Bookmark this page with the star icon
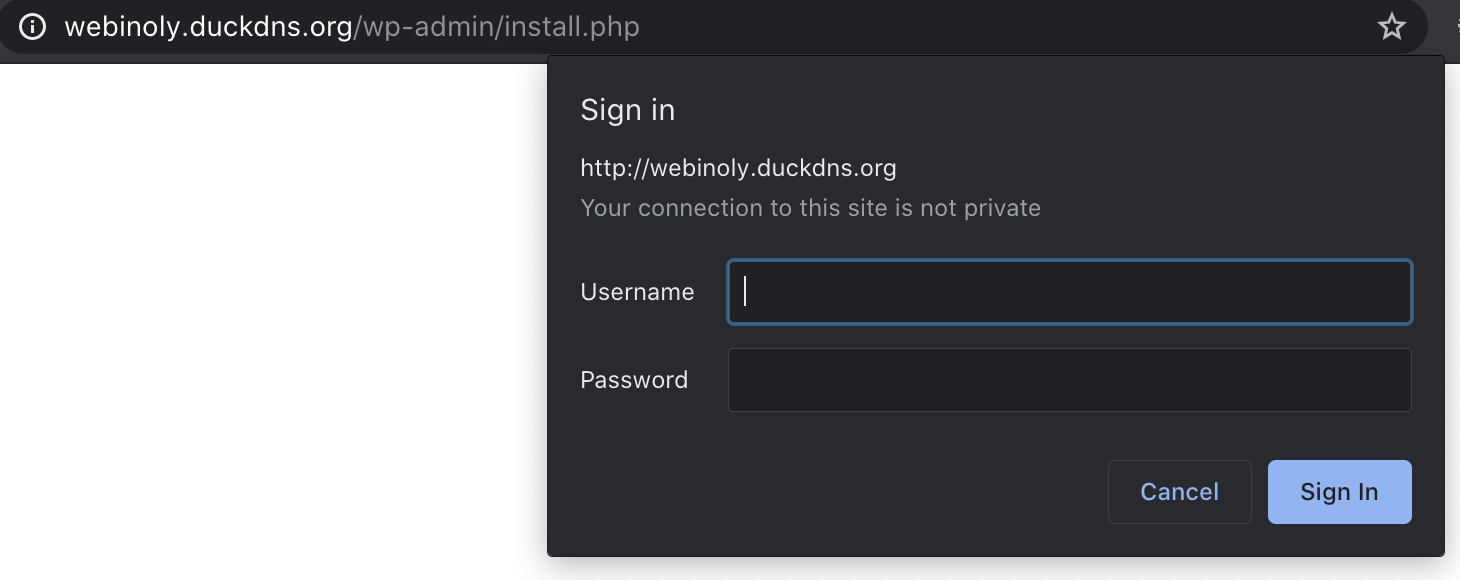Screen dimensions: 1460x580 pyautogui.click(x=1391, y=26)
